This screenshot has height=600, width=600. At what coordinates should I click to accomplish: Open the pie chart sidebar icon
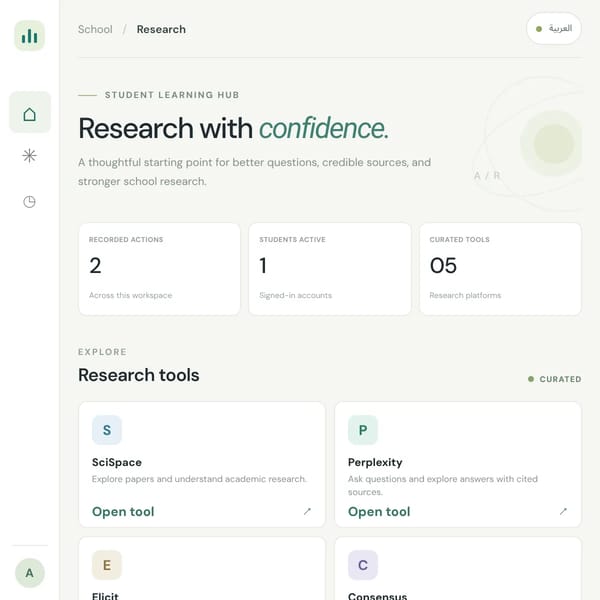tap(29, 201)
